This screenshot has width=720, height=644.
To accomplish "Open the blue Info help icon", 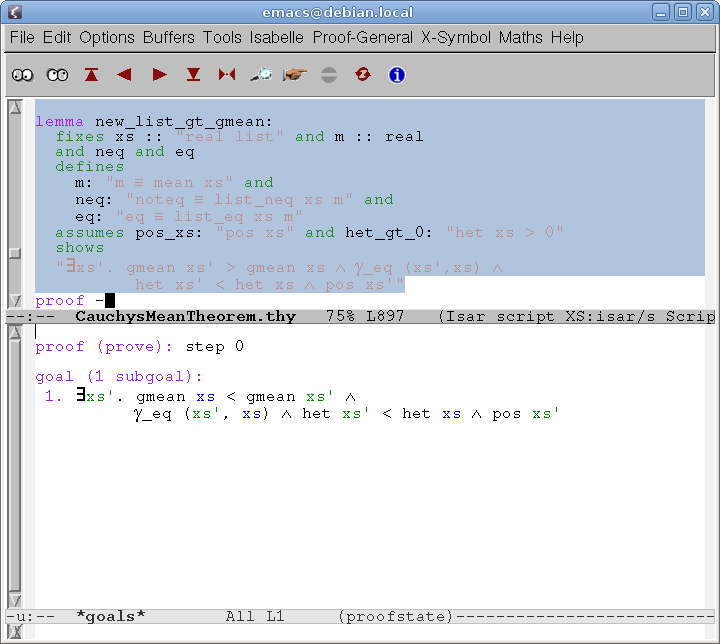I will (396, 75).
